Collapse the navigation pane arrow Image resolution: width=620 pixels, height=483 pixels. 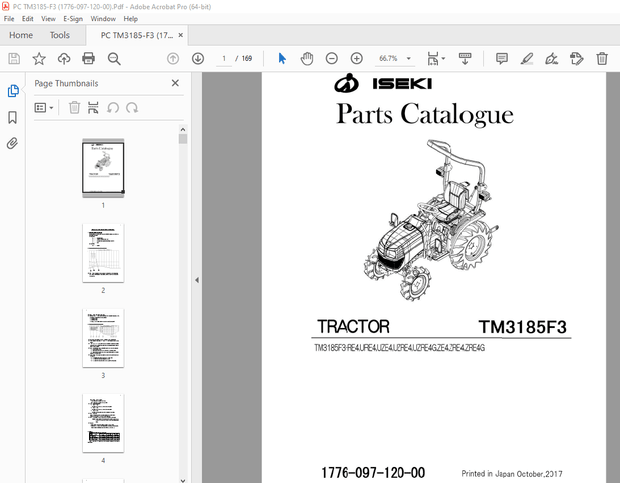point(197,280)
